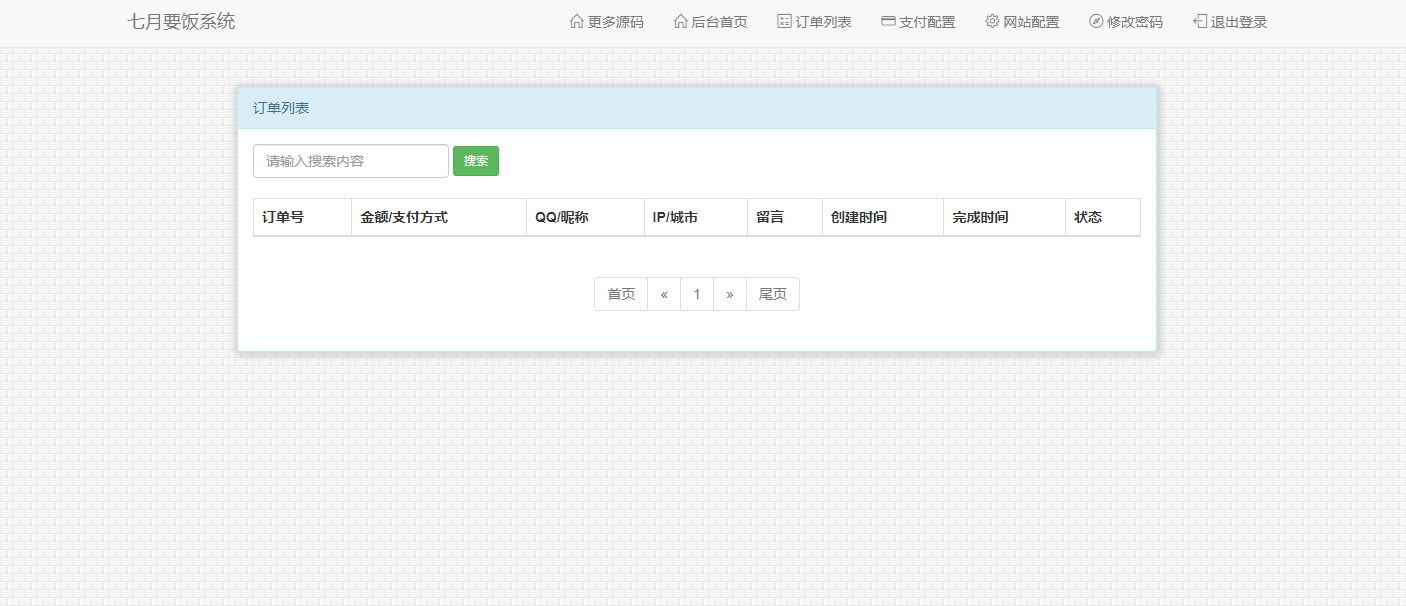Click the gear icon beside 网站配置
Screen dimensions: 1406x606
tap(992, 20)
